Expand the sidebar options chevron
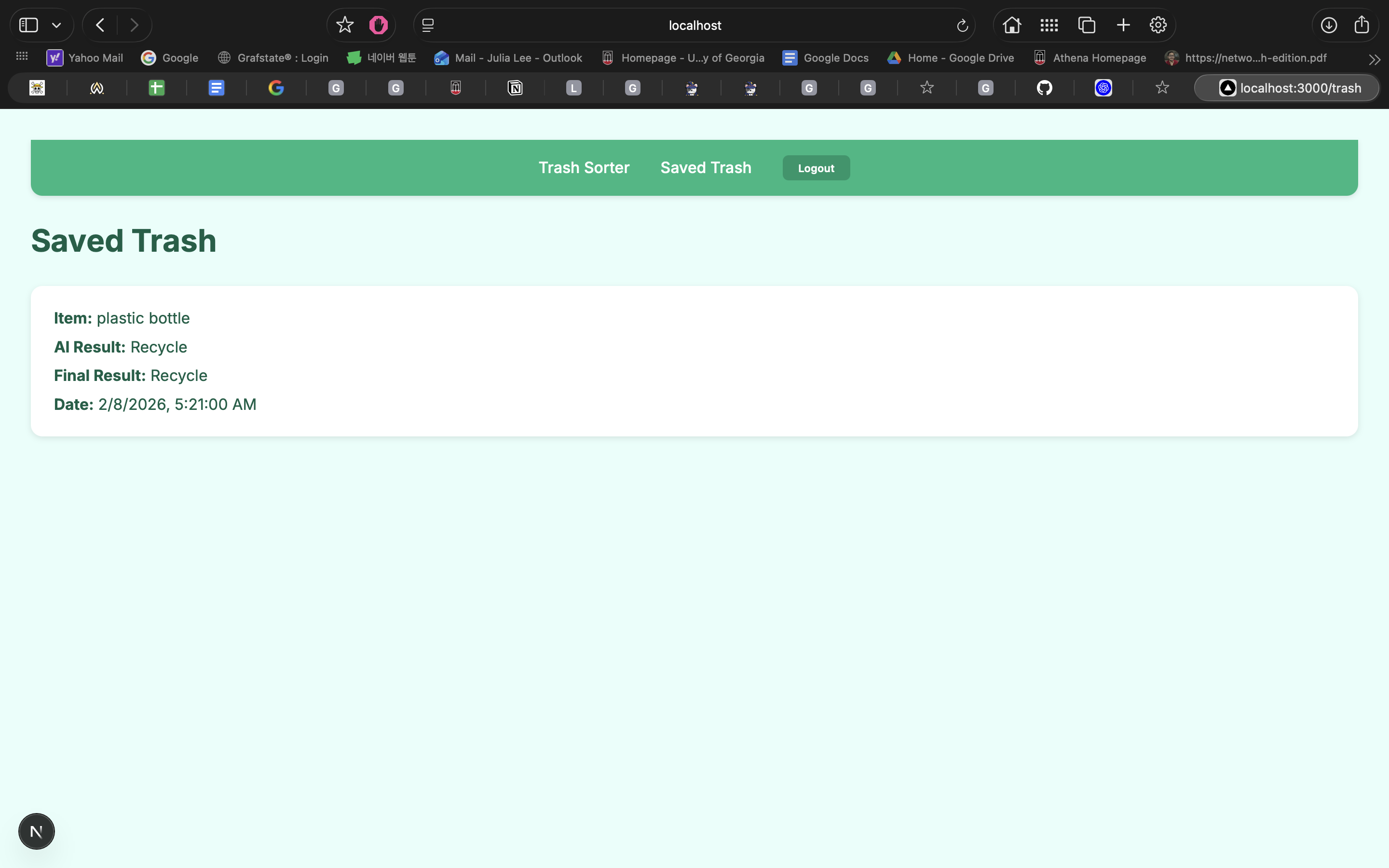 tap(56, 25)
